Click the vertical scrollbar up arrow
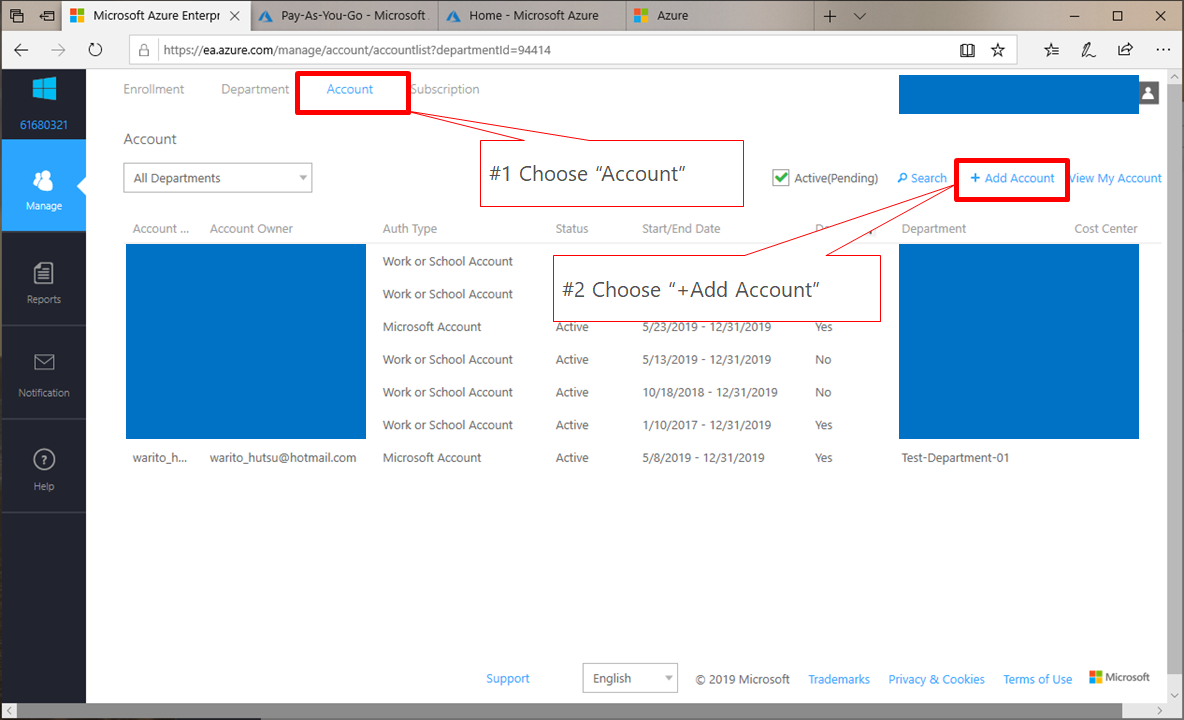 [x=1174, y=77]
